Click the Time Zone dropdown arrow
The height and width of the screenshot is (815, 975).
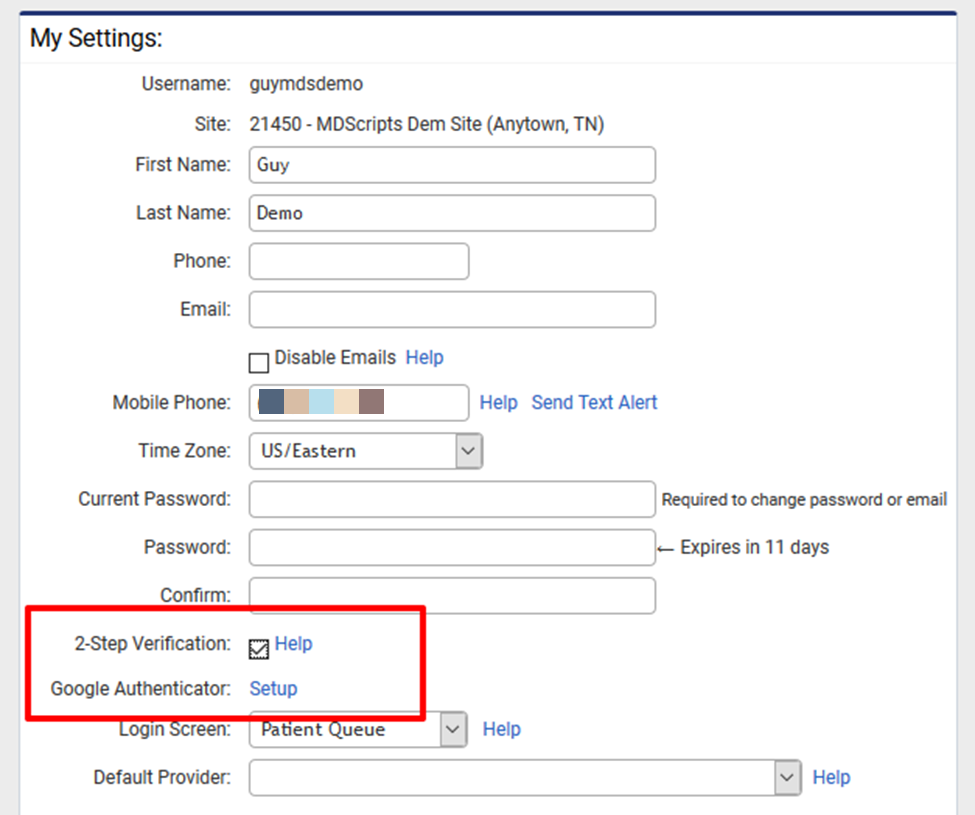pyautogui.click(x=466, y=450)
